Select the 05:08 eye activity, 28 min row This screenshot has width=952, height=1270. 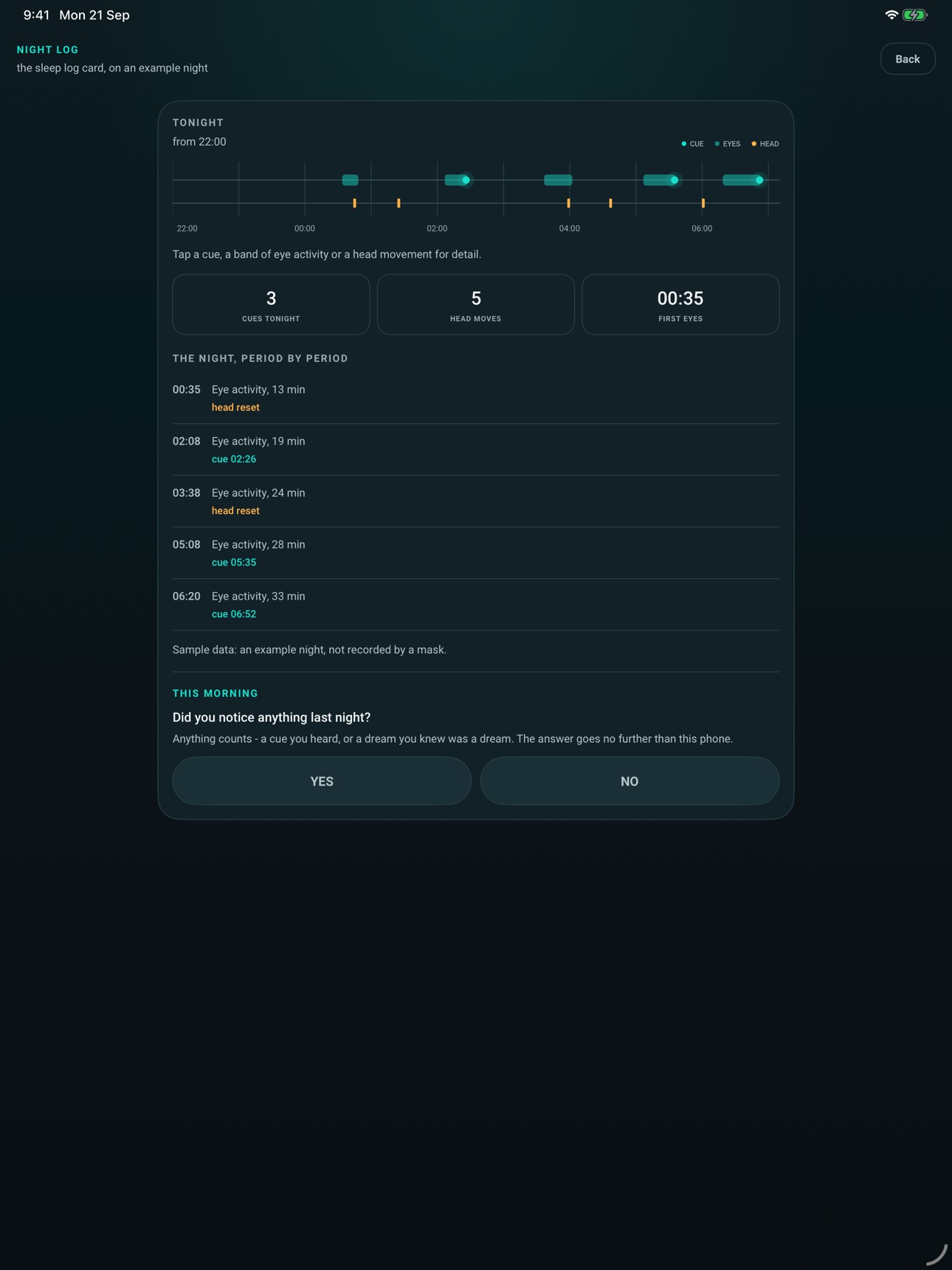point(476,553)
